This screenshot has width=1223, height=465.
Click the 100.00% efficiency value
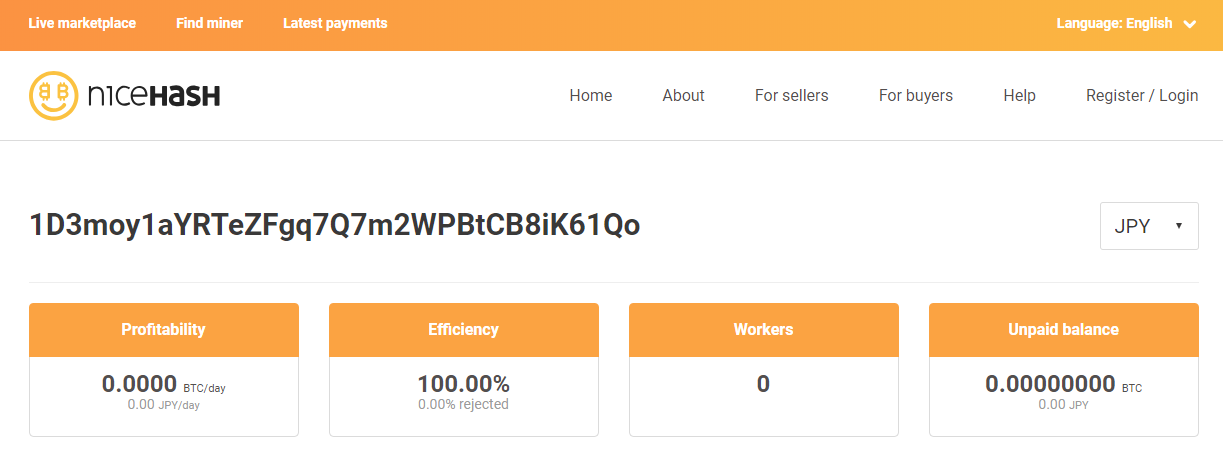tap(463, 384)
